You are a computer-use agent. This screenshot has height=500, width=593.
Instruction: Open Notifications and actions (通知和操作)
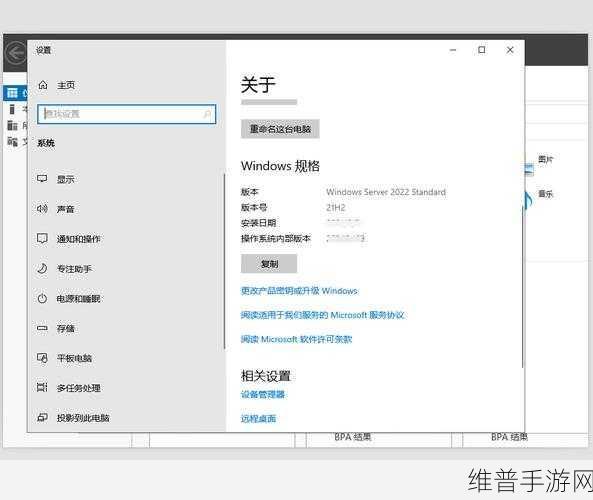coord(69,239)
